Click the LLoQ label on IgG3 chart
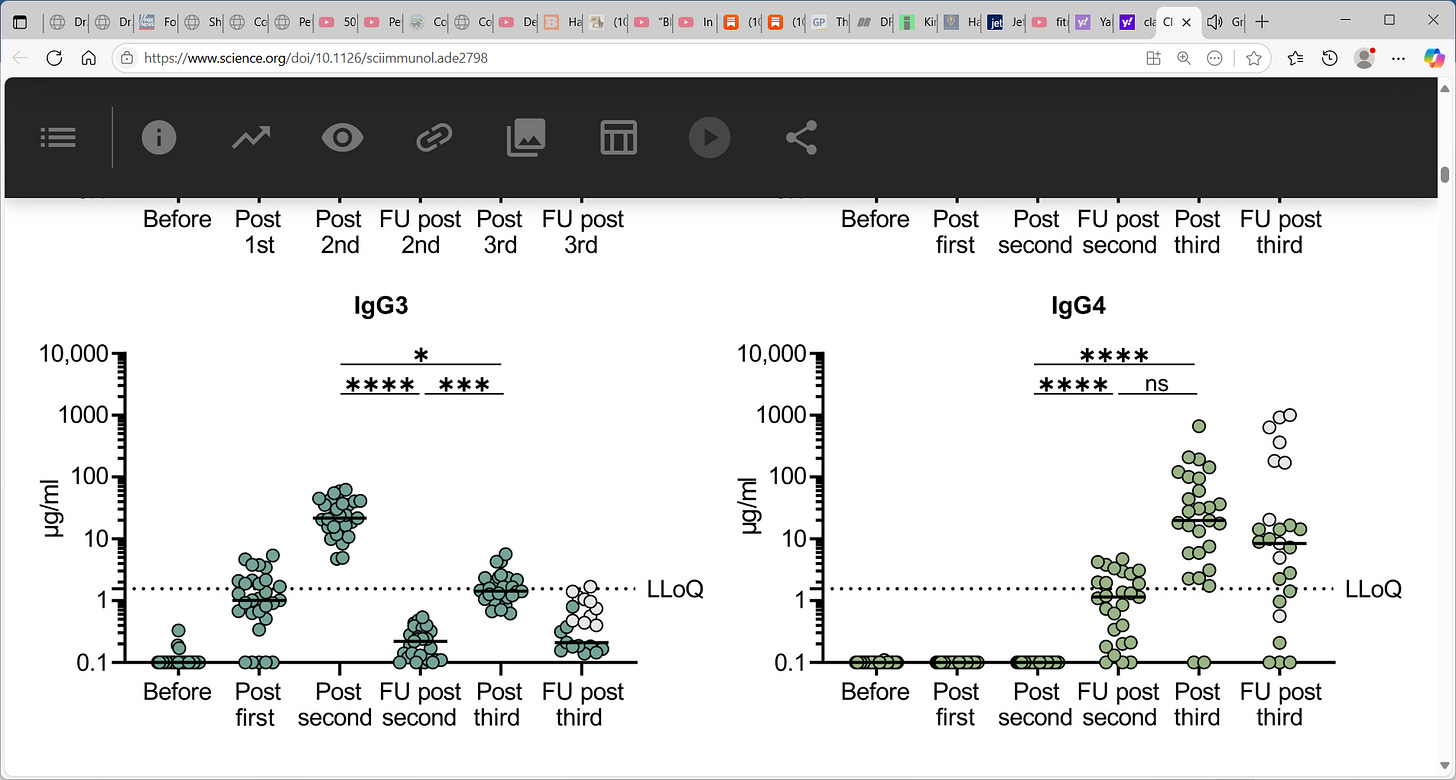 tap(675, 589)
